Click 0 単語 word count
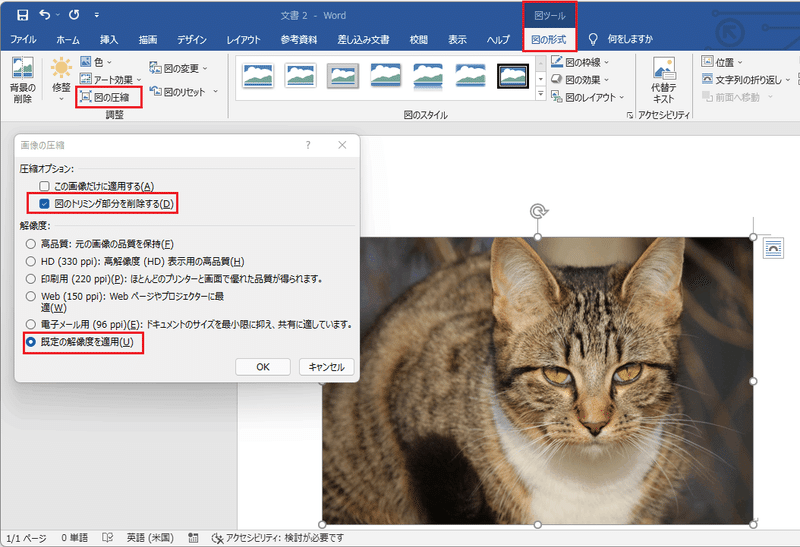The image size is (800, 547). (74, 538)
